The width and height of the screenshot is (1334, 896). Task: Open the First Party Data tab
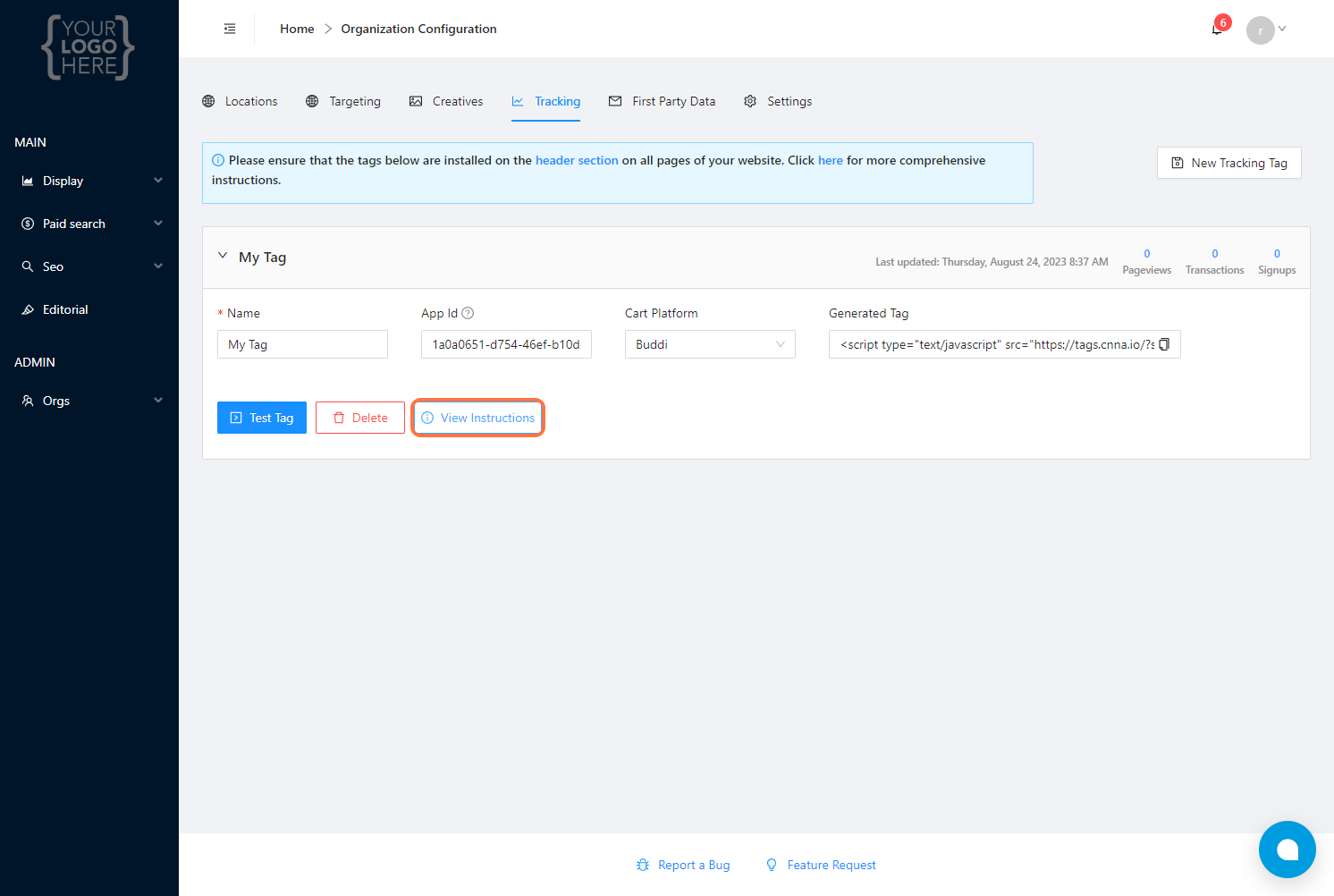[x=663, y=101]
